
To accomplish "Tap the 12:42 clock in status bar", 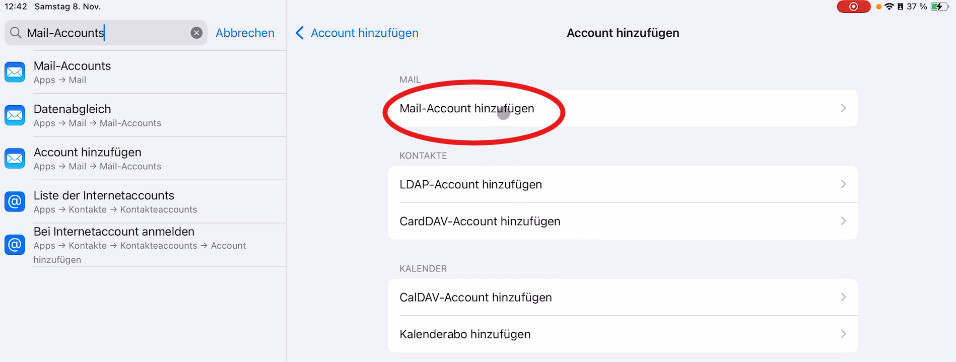I will 15,7.
